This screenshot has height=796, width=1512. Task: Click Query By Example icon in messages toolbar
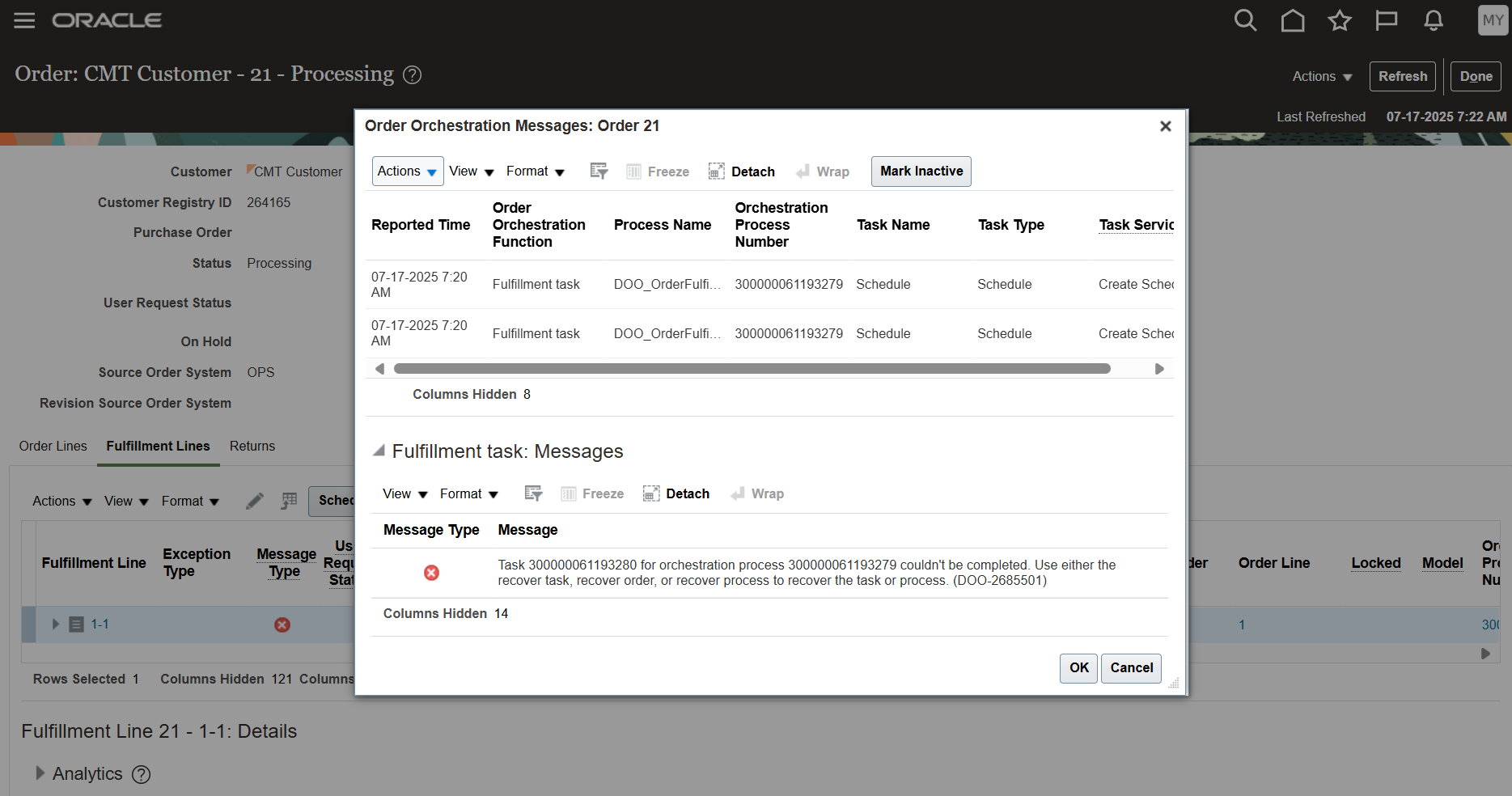(x=599, y=171)
